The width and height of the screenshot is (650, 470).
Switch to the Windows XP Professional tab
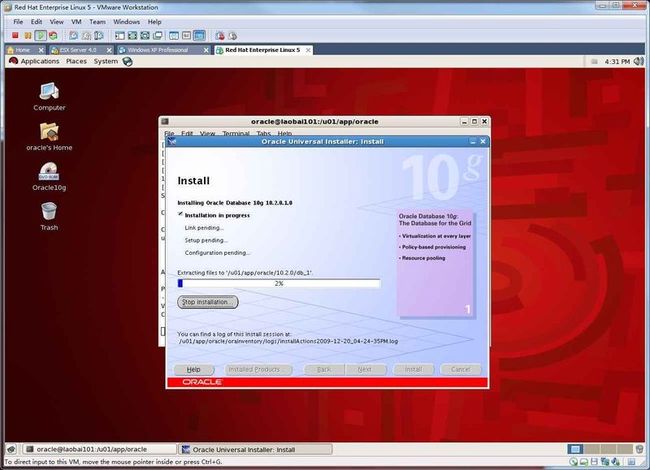(158, 50)
